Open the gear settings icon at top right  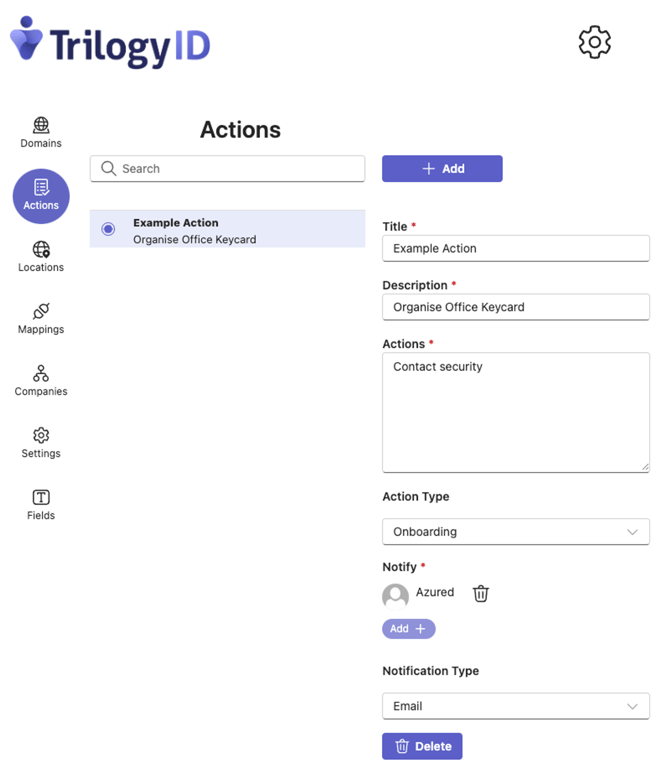coord(594,42)
